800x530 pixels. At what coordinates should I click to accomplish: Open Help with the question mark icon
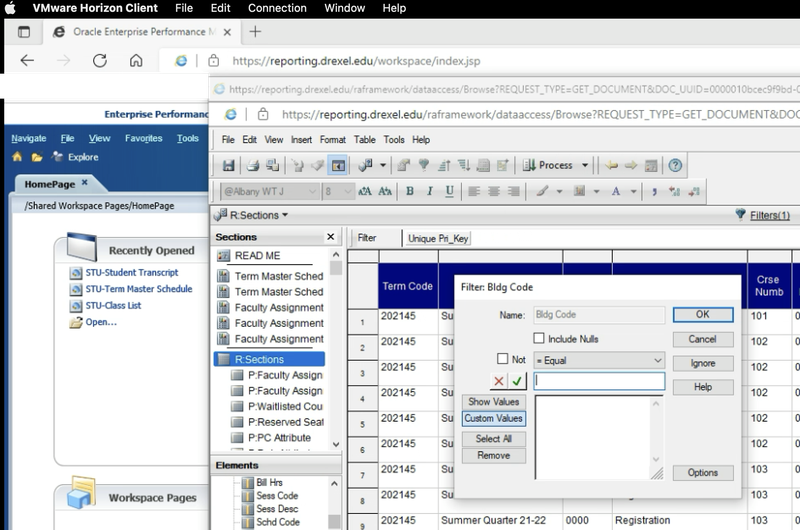point(675,165)
